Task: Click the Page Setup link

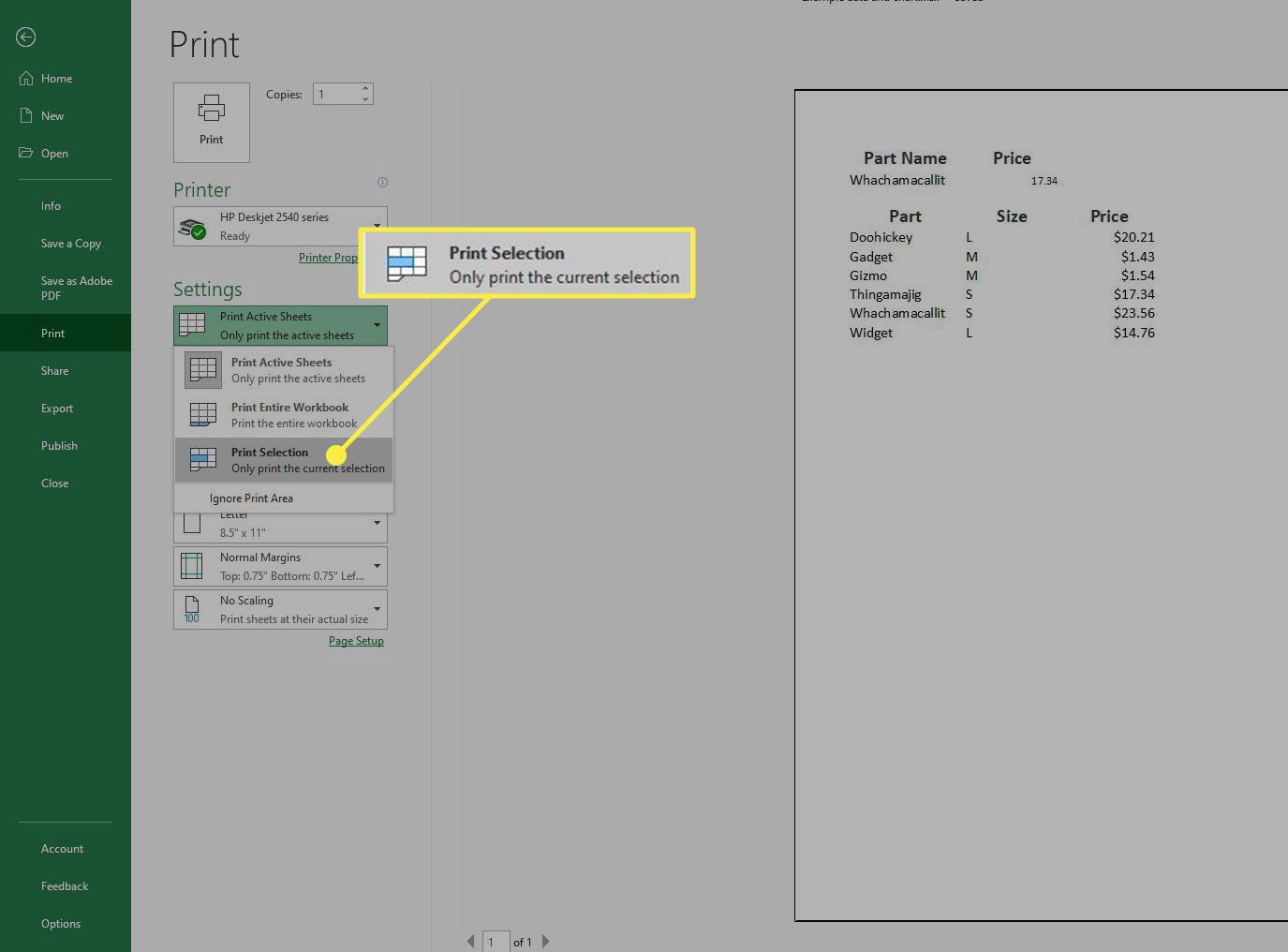Action: [x=356, y=641]
